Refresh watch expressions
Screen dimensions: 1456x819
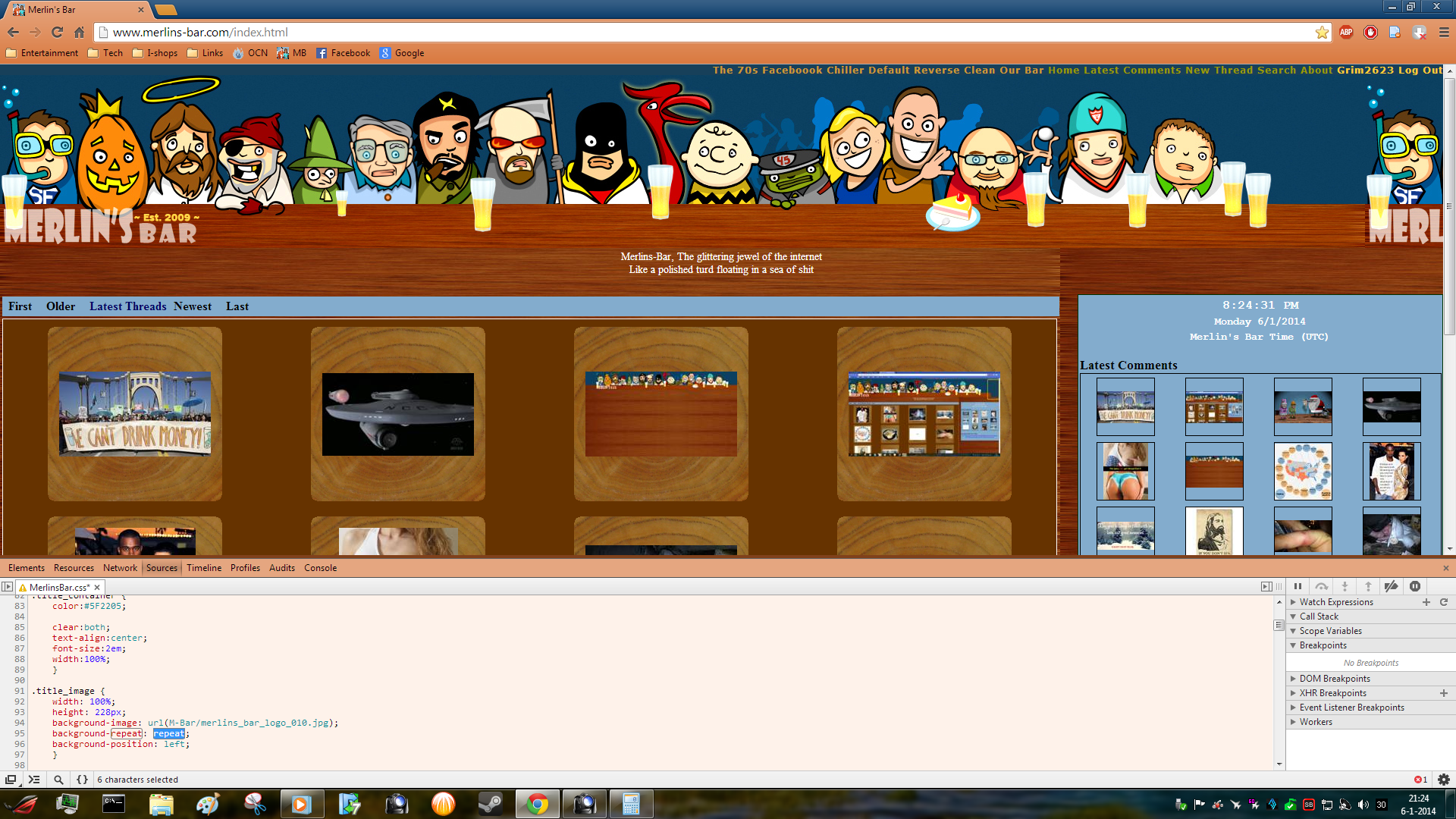tap(1444, 602)
